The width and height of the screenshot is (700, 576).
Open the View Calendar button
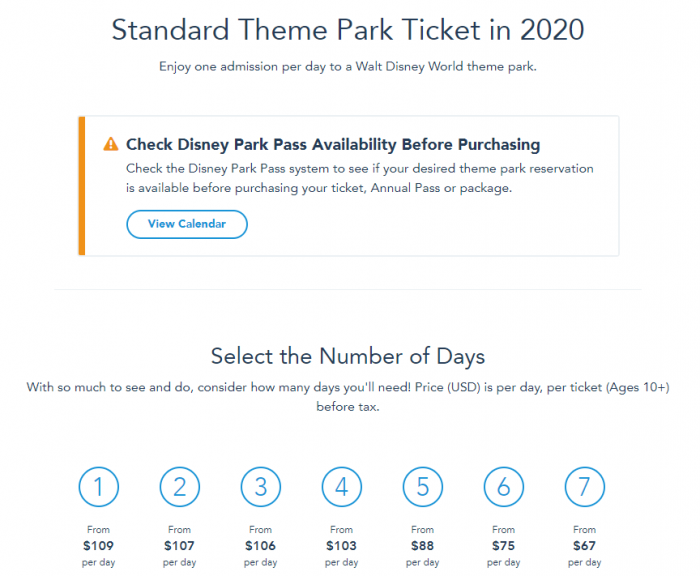click(187, 224)
